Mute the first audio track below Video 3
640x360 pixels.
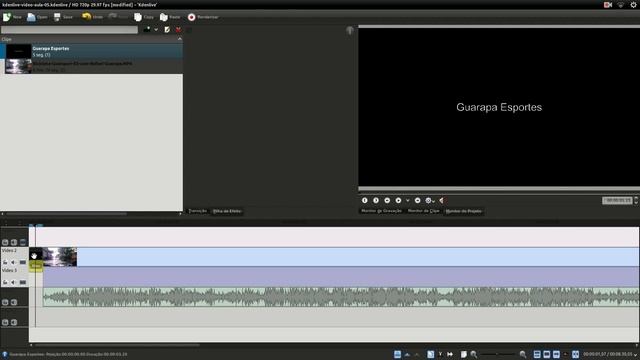click(x=14, y=302)
